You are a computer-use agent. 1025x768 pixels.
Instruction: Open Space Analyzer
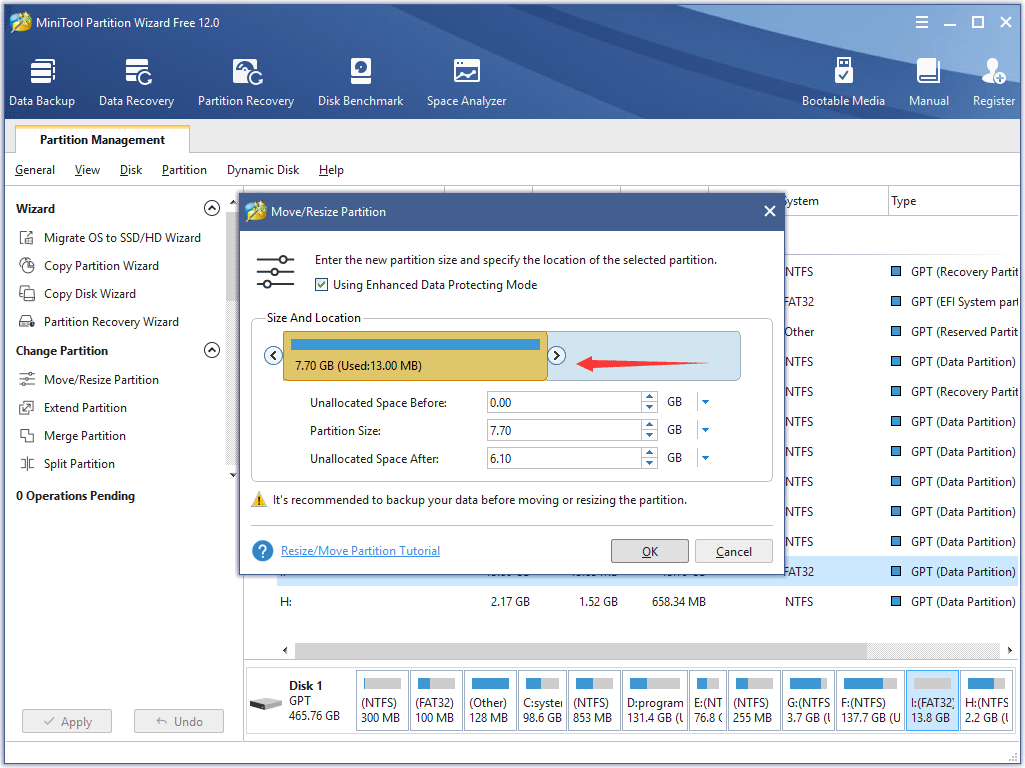tap(466, 82)
